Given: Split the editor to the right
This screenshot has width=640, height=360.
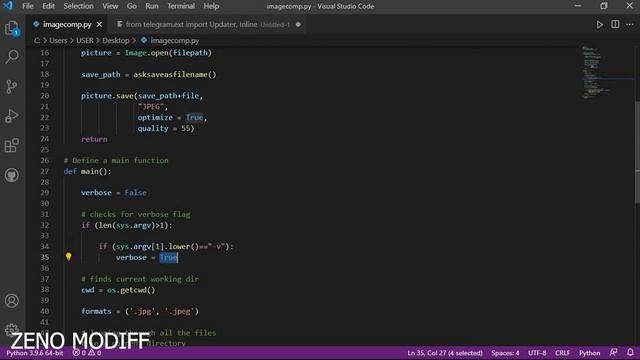Looking at the screenshot, I should [x=615, y=24].
